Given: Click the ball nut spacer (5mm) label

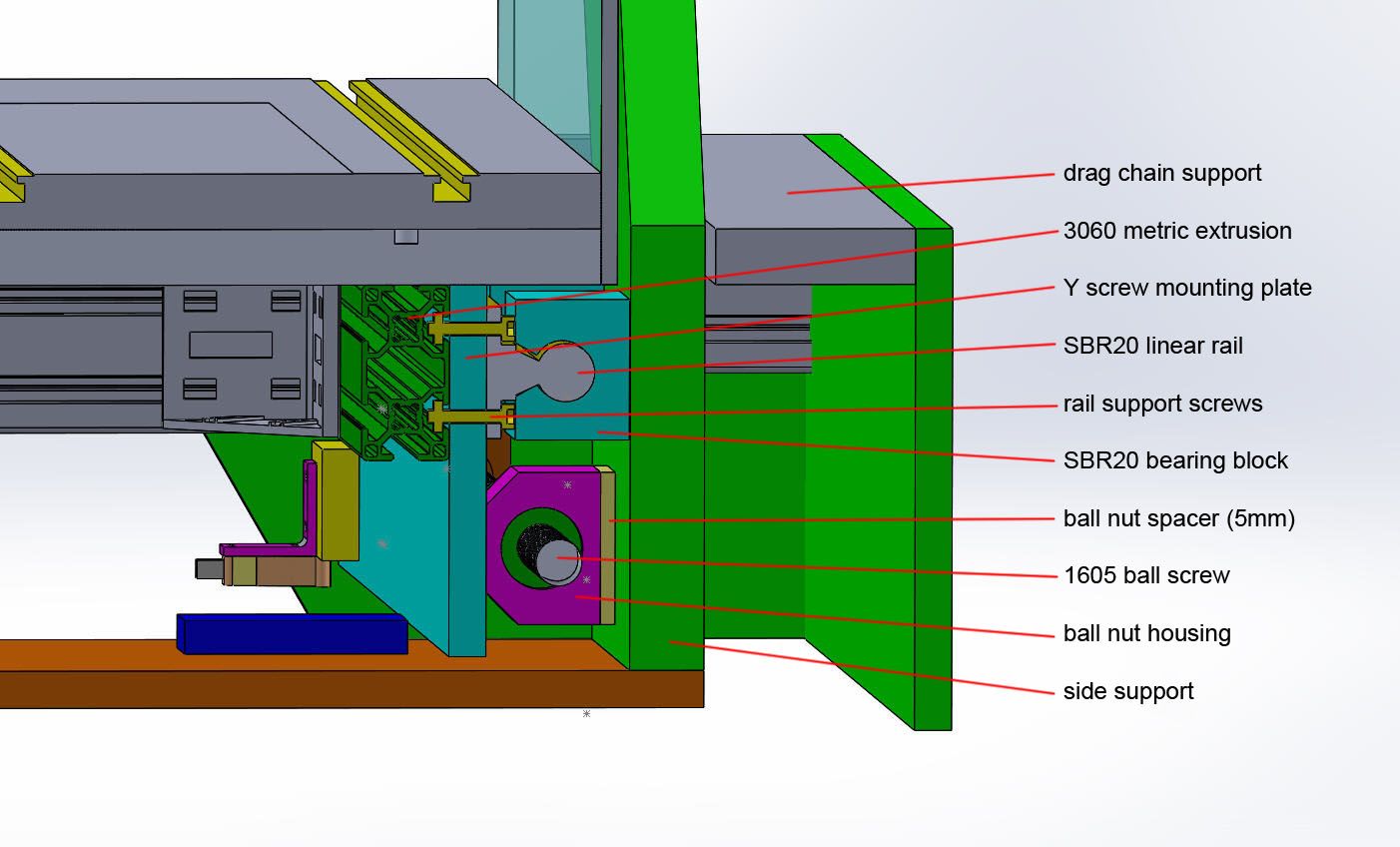Looking at the screenshot, I should (x=1181, y=518).
